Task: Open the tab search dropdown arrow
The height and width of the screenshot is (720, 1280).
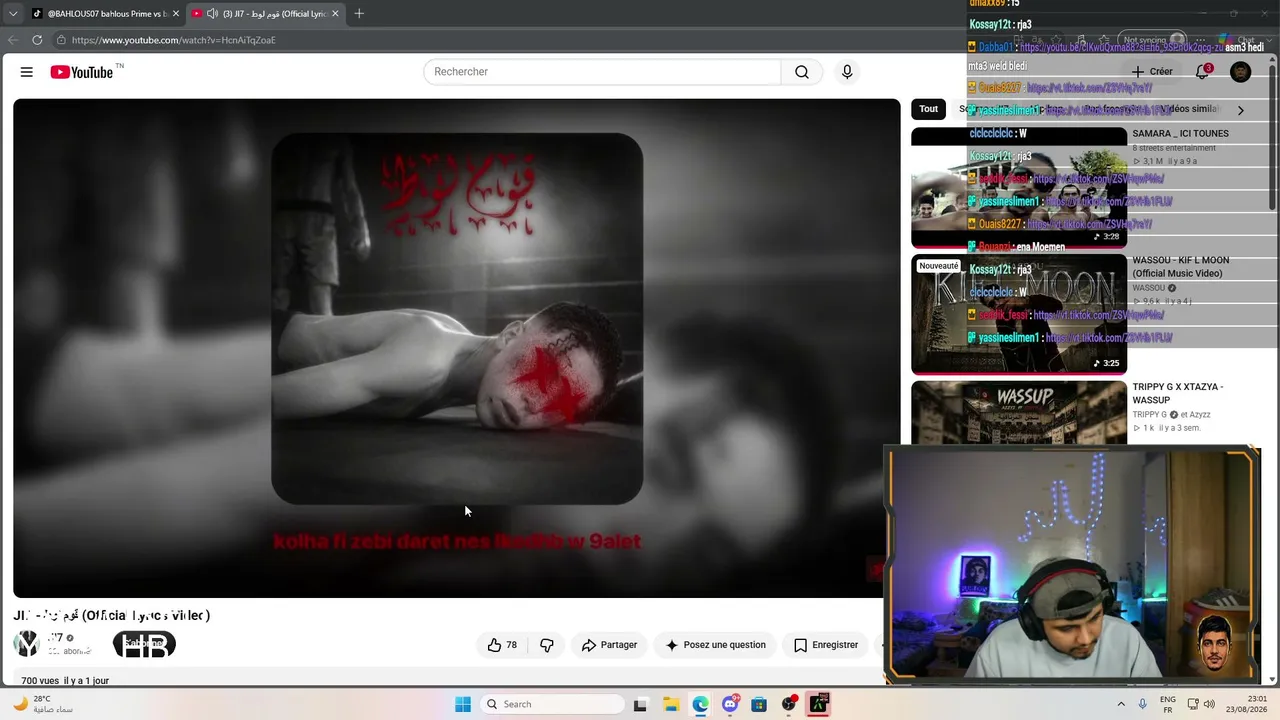Action: 13,14
